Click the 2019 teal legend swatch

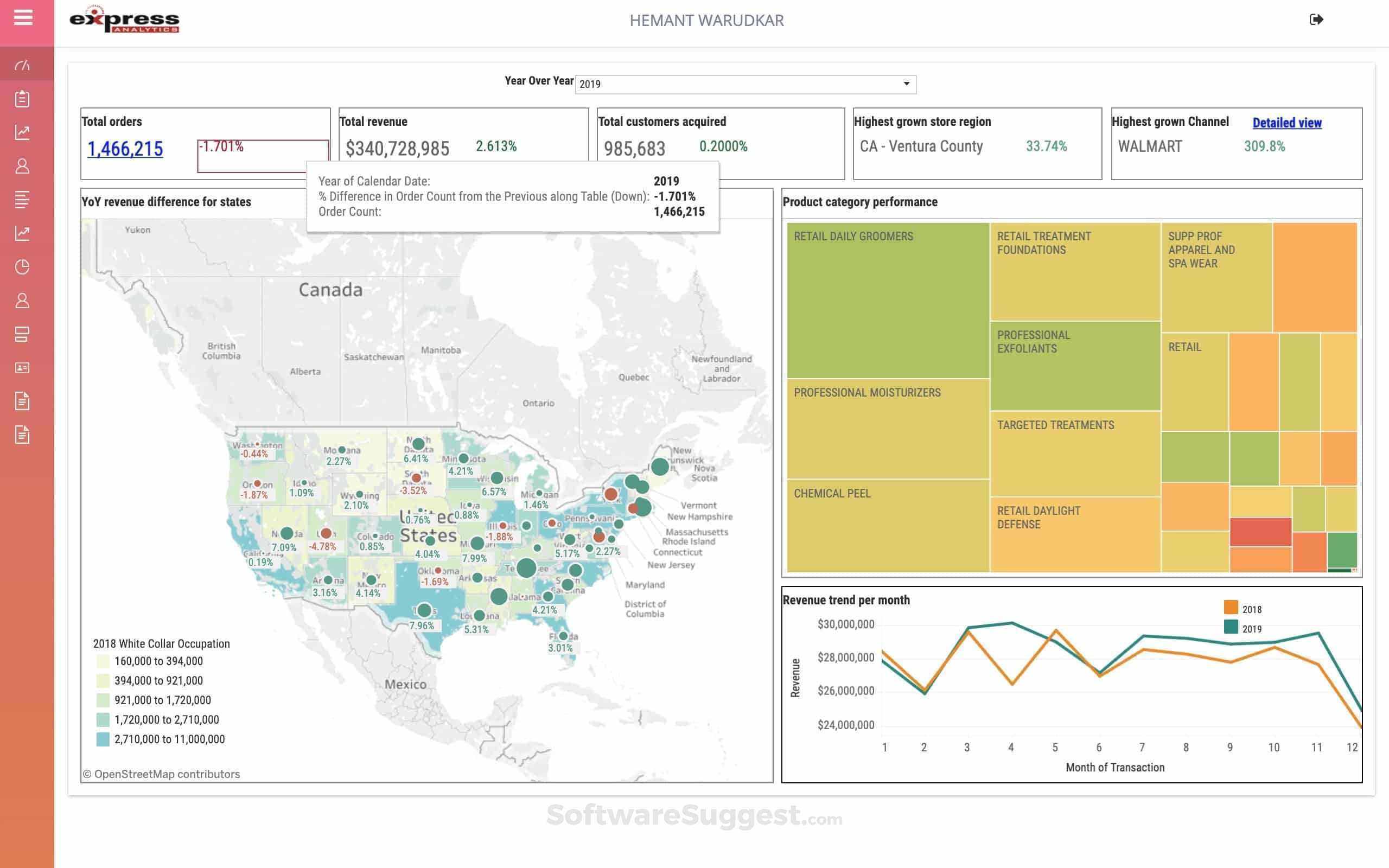[x=1231, y=627]
